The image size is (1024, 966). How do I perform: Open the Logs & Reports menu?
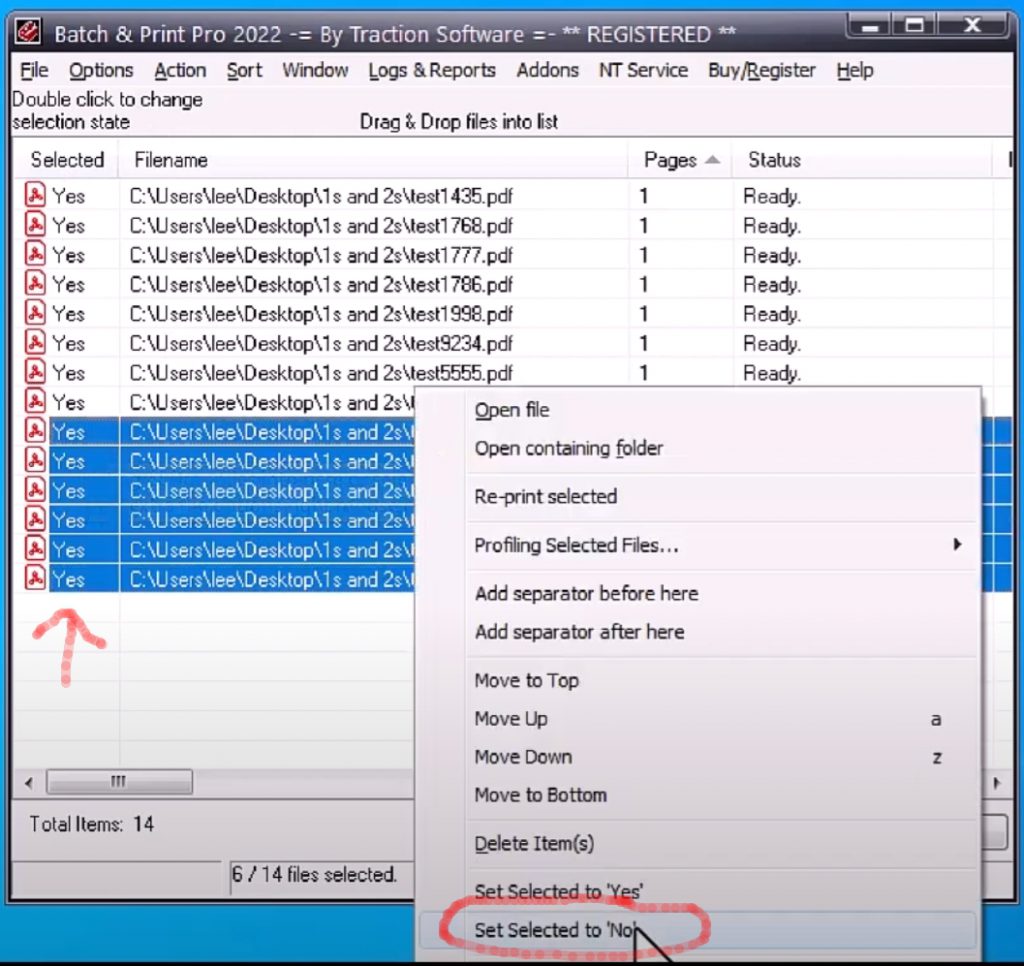pyautogui.click(x=432, y=70)
